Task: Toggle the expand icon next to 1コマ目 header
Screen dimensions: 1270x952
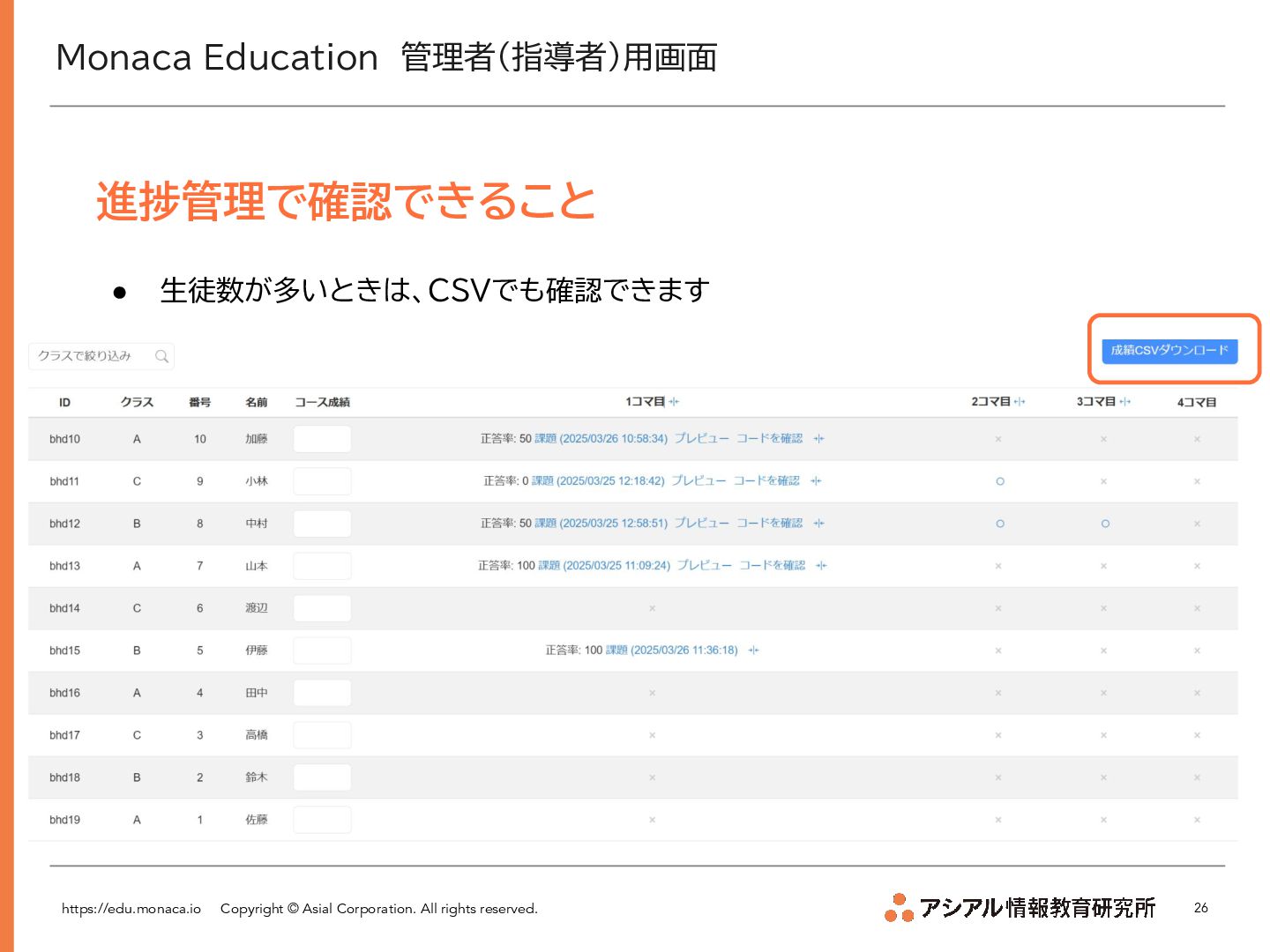Action: tap(674, 402)
